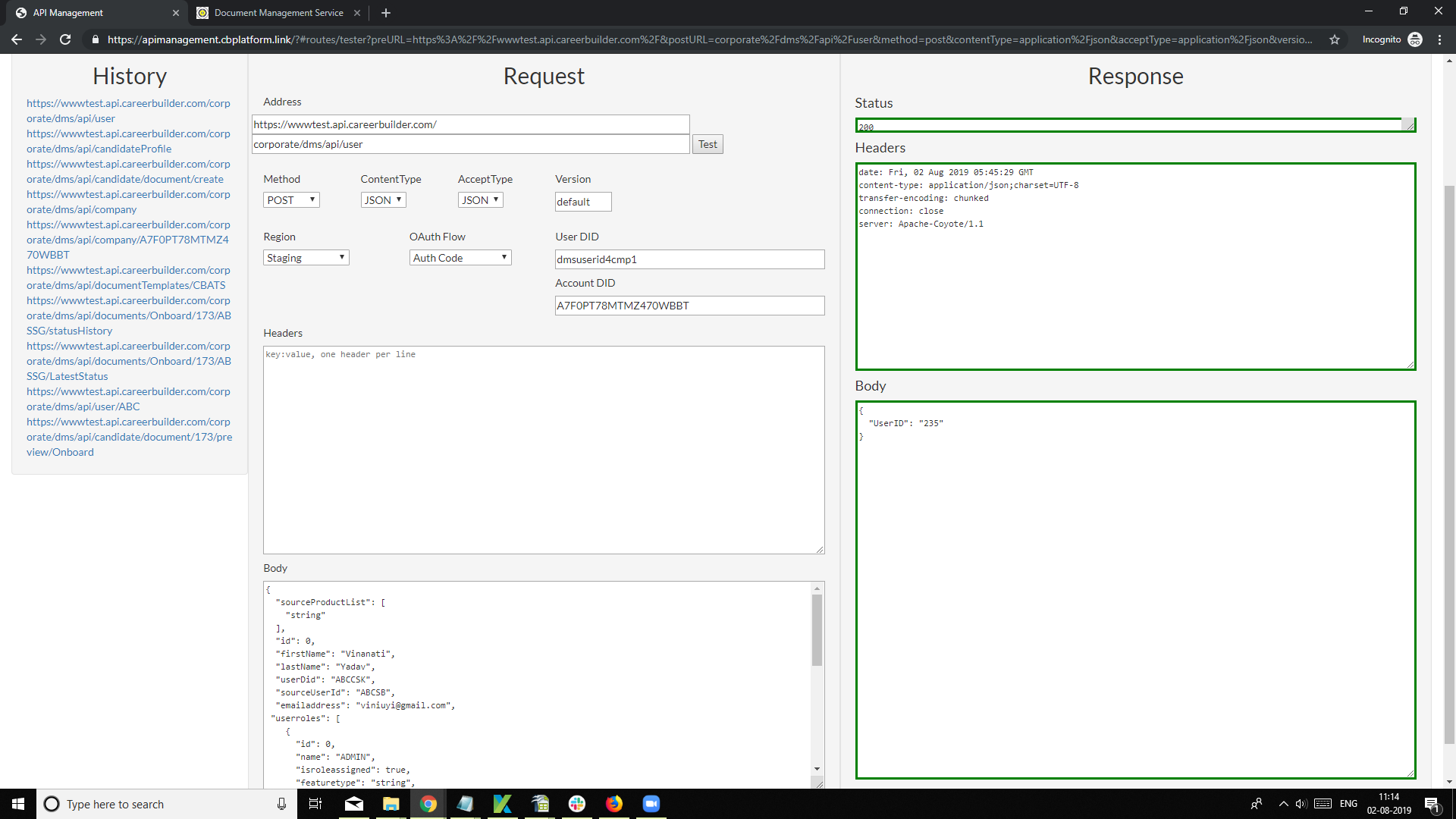Click the Windows taskbar search box
The width and height of the screenshot is (1456, 819).
pos(165,804)
